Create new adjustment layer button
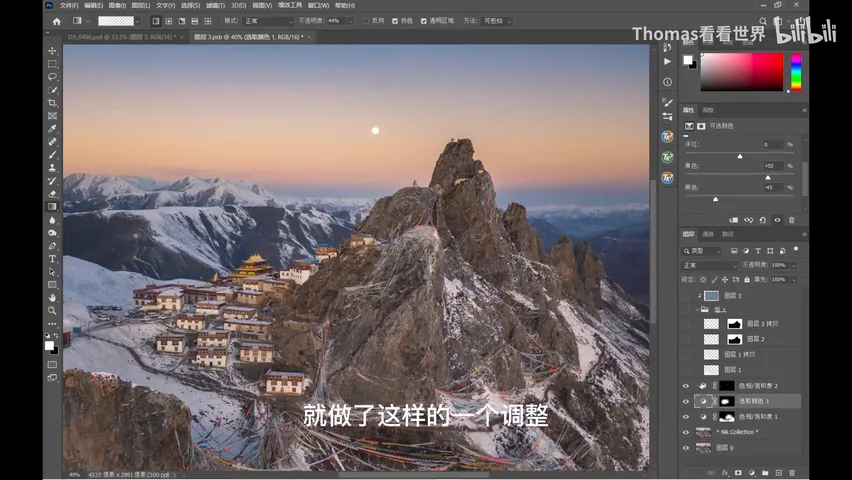This screenshot has width=852, height=480. pos(752,473)
